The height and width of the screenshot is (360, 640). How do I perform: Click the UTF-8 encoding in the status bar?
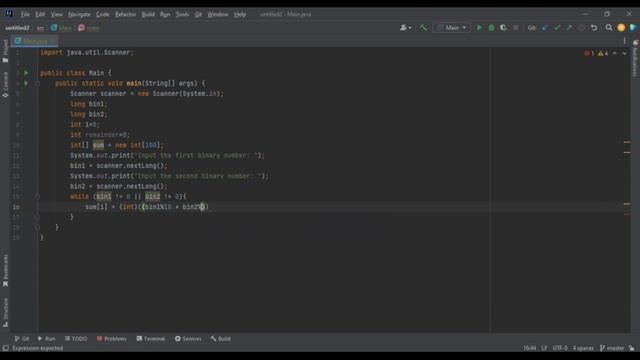(x=560, y=348)
